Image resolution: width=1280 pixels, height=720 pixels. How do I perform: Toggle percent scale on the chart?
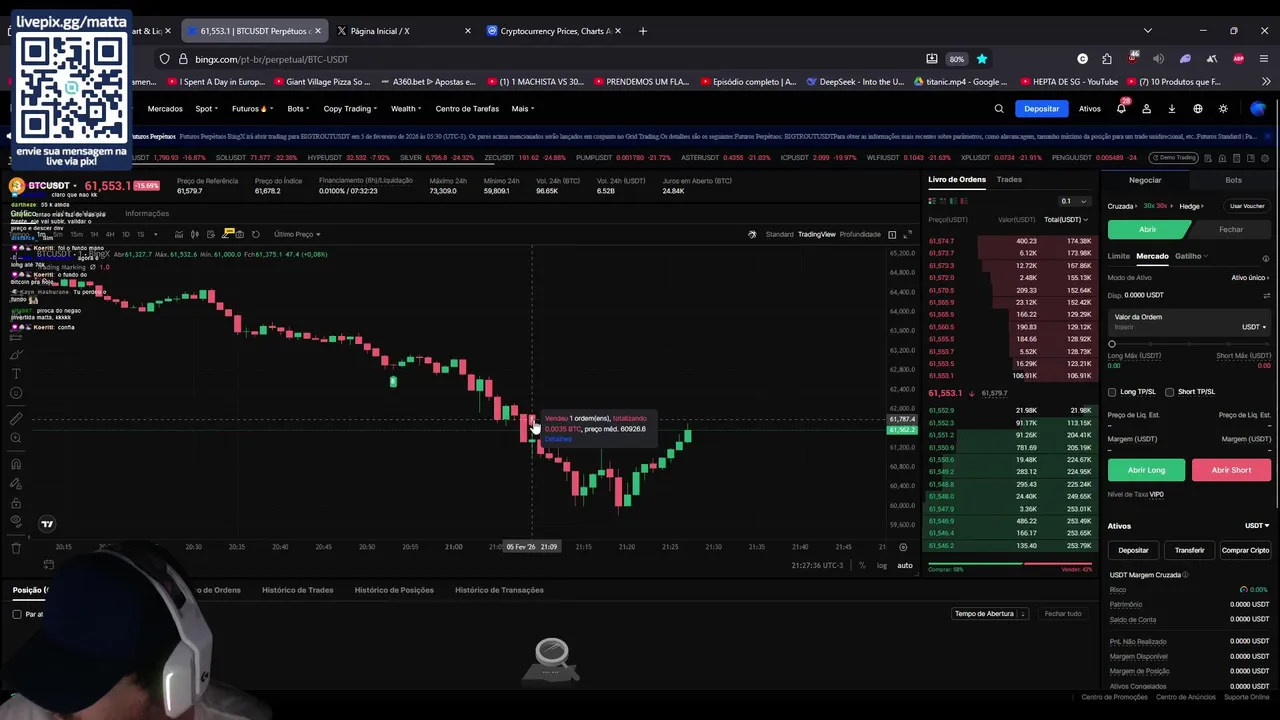click(x=862, y=566)
